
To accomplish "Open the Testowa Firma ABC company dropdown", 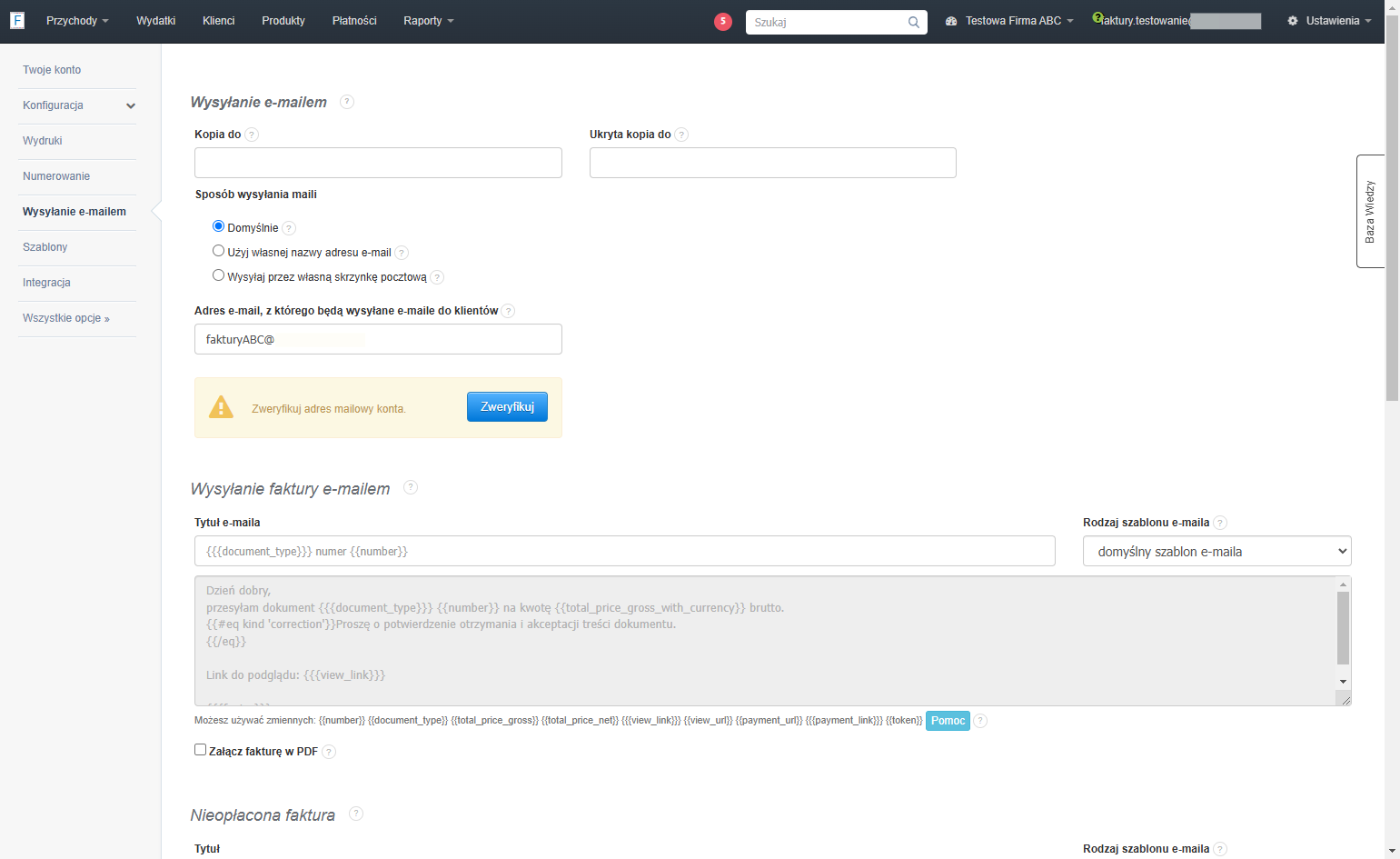I will pos(1009,21).
